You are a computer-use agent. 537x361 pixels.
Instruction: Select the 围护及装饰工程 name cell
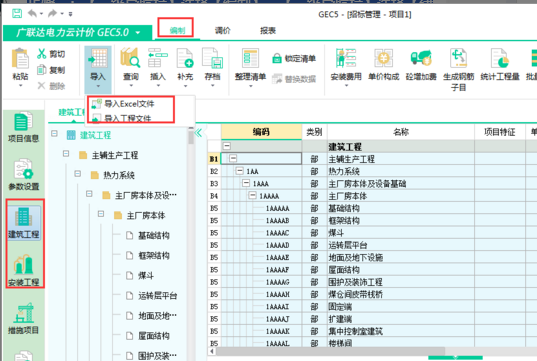tap(401, 282)
